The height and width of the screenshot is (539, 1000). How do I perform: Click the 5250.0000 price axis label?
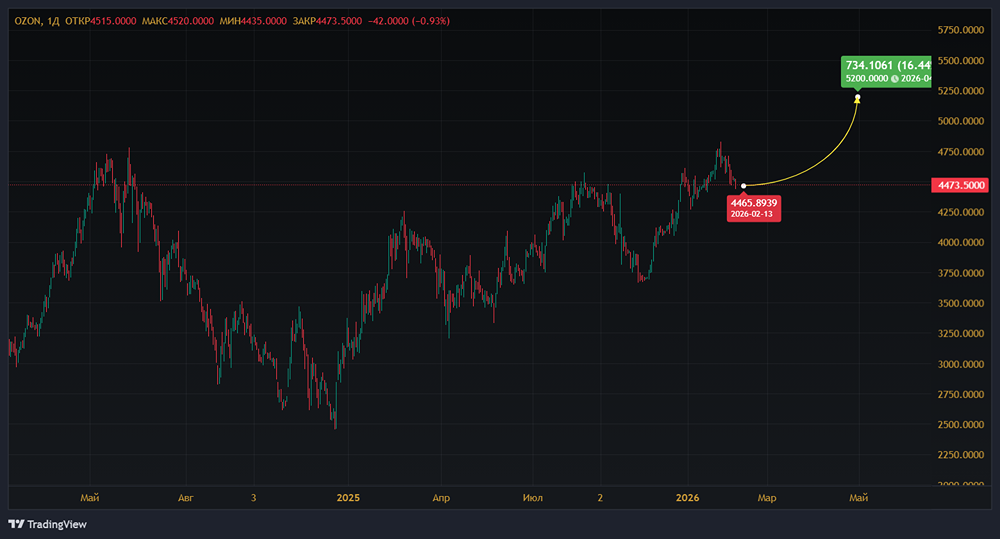(960, 91)
